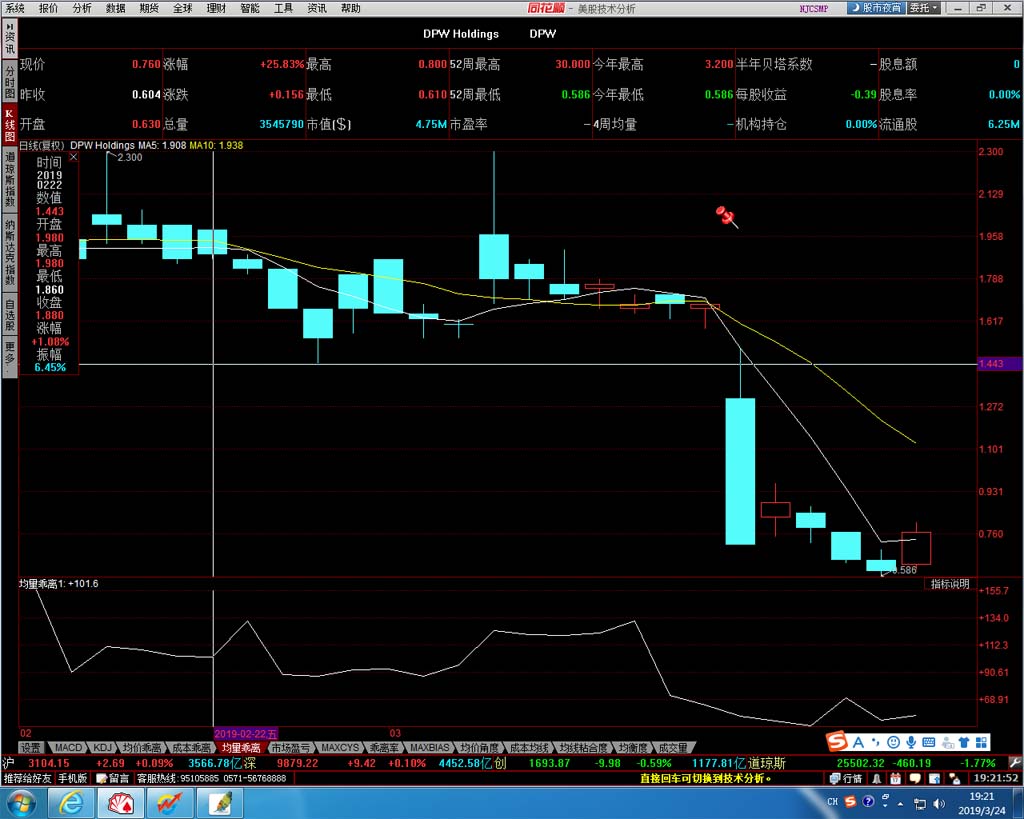Click the Sogou S logo on IME bar
Screen dimensions: 1024x819
click(x=837, y=742)
